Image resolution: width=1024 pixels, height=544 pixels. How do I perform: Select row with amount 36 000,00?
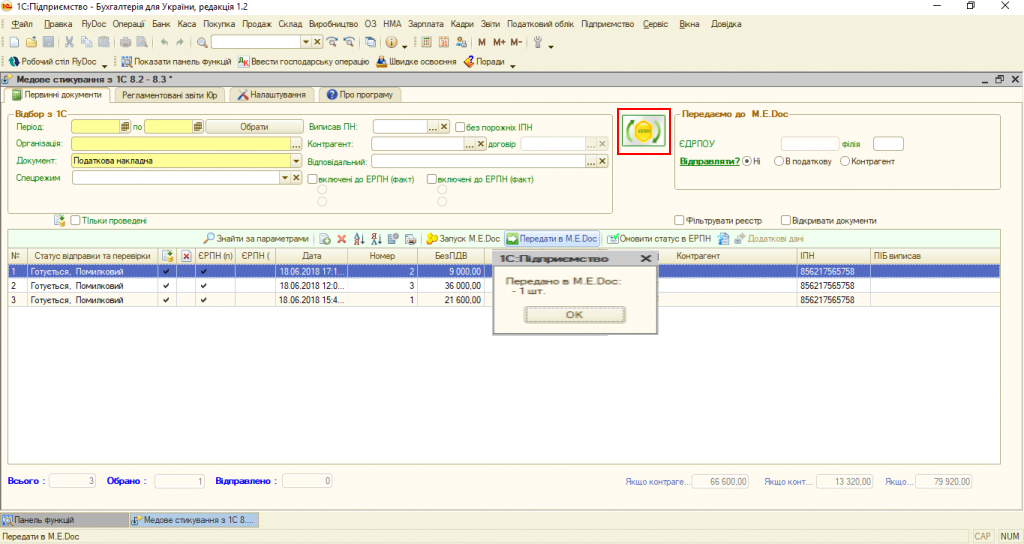coord(504,286)
